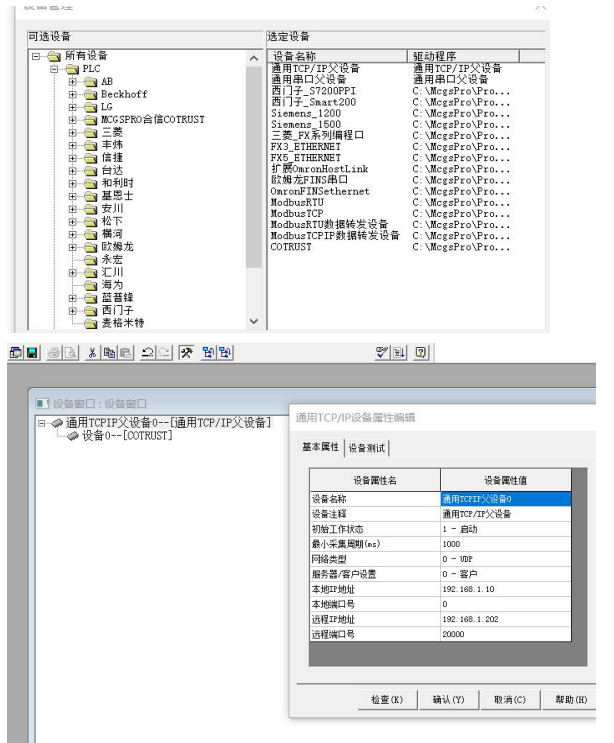Click the 驱动程序 column header

point(463,56)
